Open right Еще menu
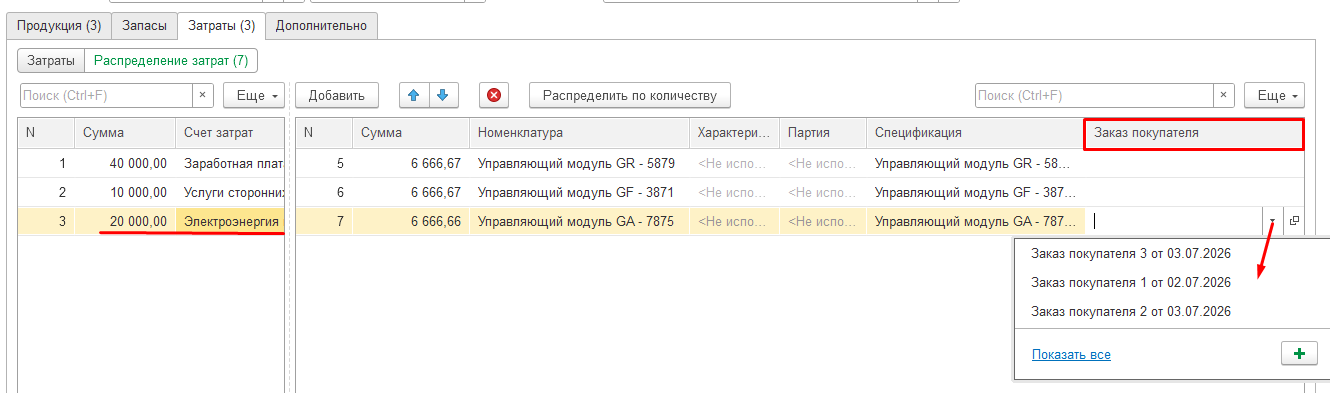Viewport: 1330px width, 393px height. pyautogui.click(x=1274, y=95)
